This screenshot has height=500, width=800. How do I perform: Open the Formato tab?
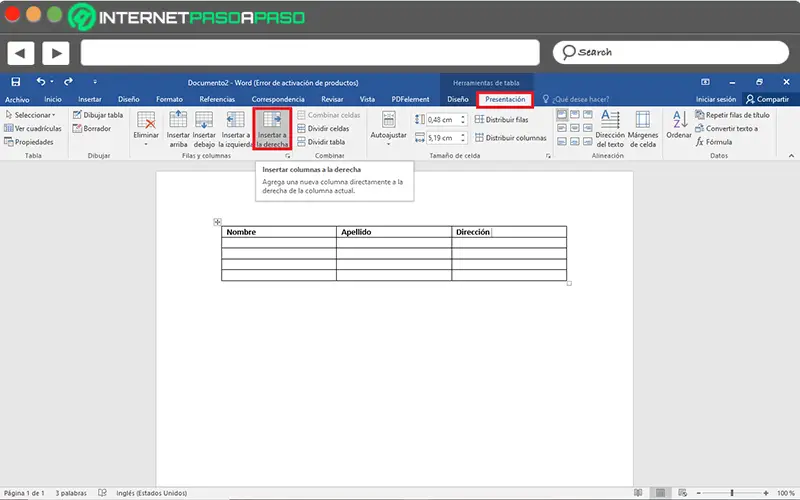[169, 99]
